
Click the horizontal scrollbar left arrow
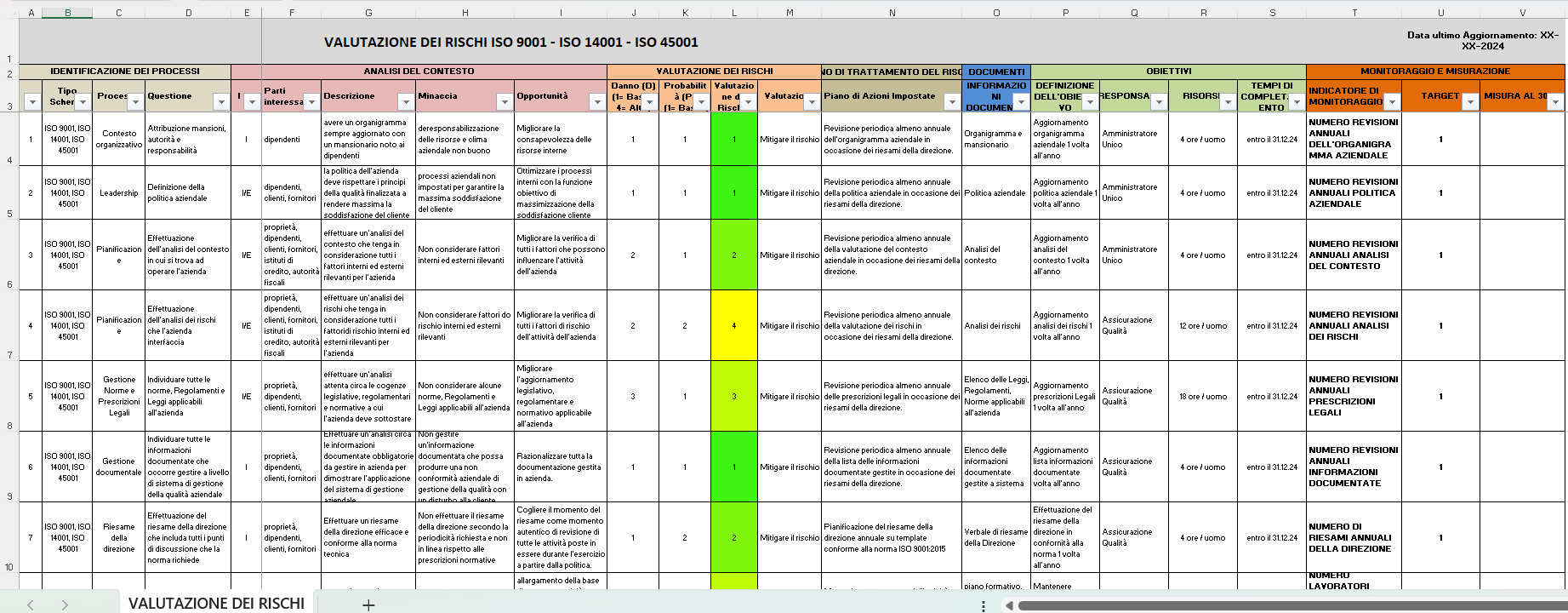(x=1009, y=605)
